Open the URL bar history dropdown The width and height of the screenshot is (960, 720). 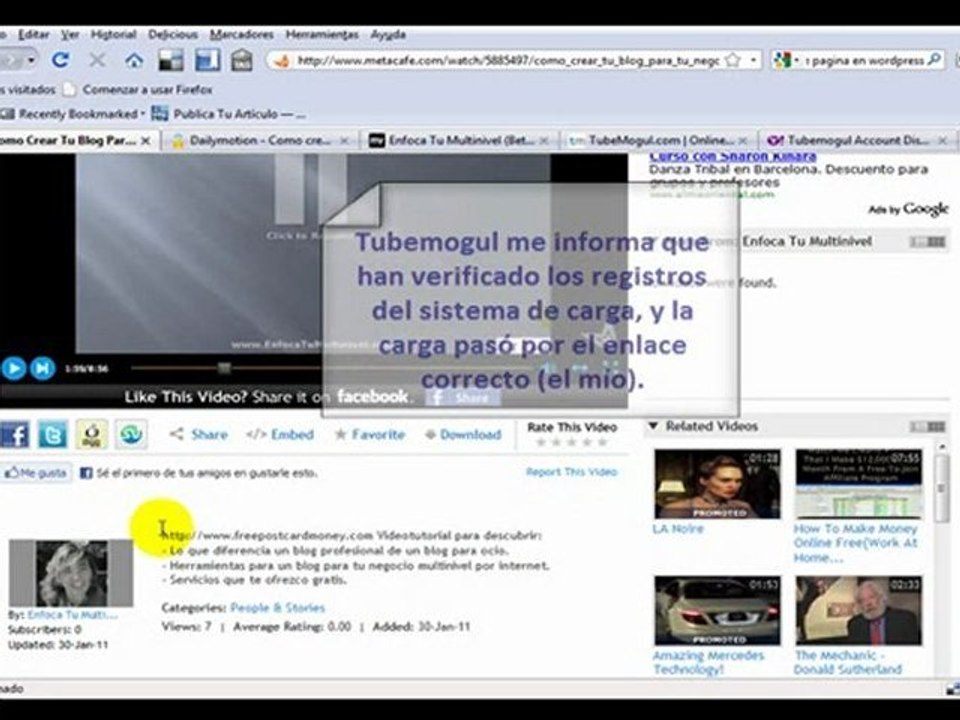[753, 60]
